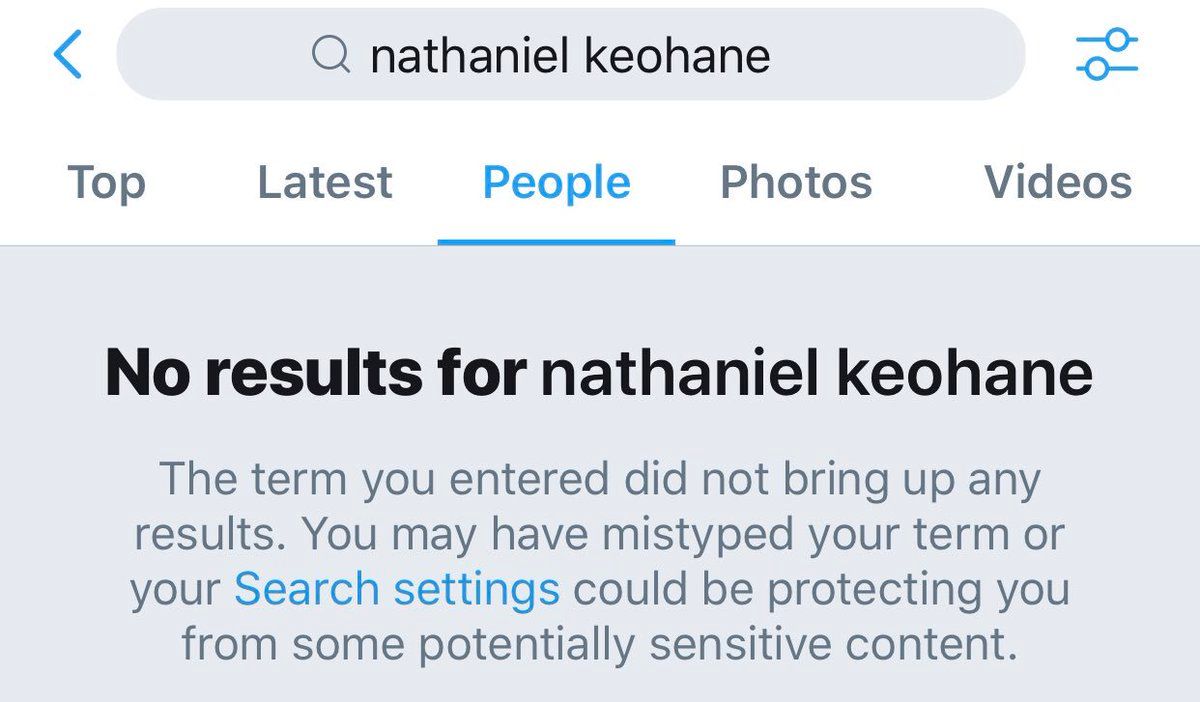Select the People tab
1200x702 pixels.
pyautogui.click(x=556, y=183)
